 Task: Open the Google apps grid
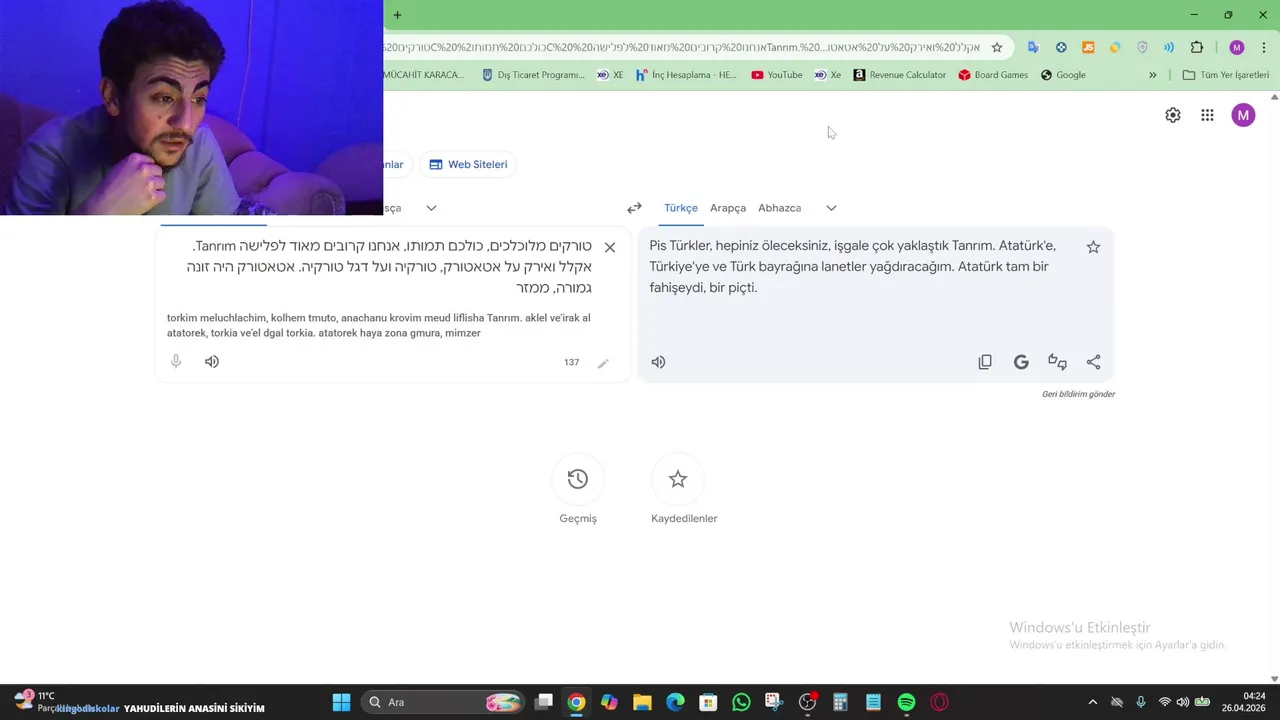click(x=1207, y=115)
